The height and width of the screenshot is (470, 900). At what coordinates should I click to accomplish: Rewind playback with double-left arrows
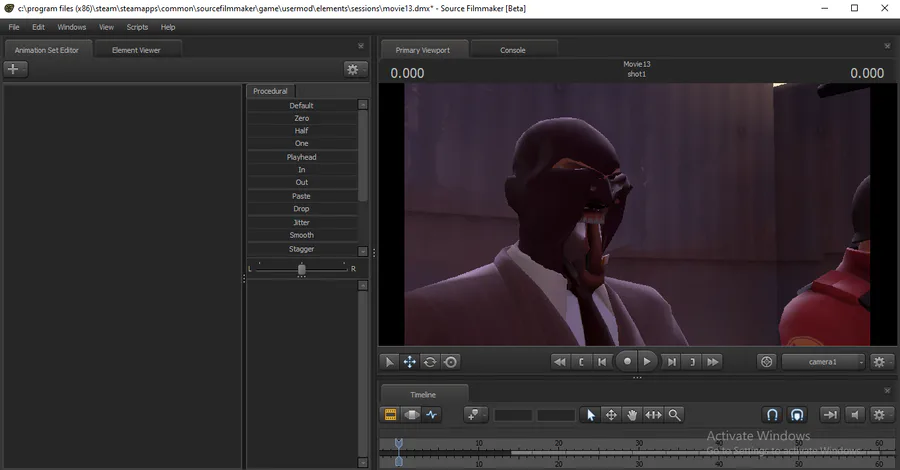(x=560, y=362)
